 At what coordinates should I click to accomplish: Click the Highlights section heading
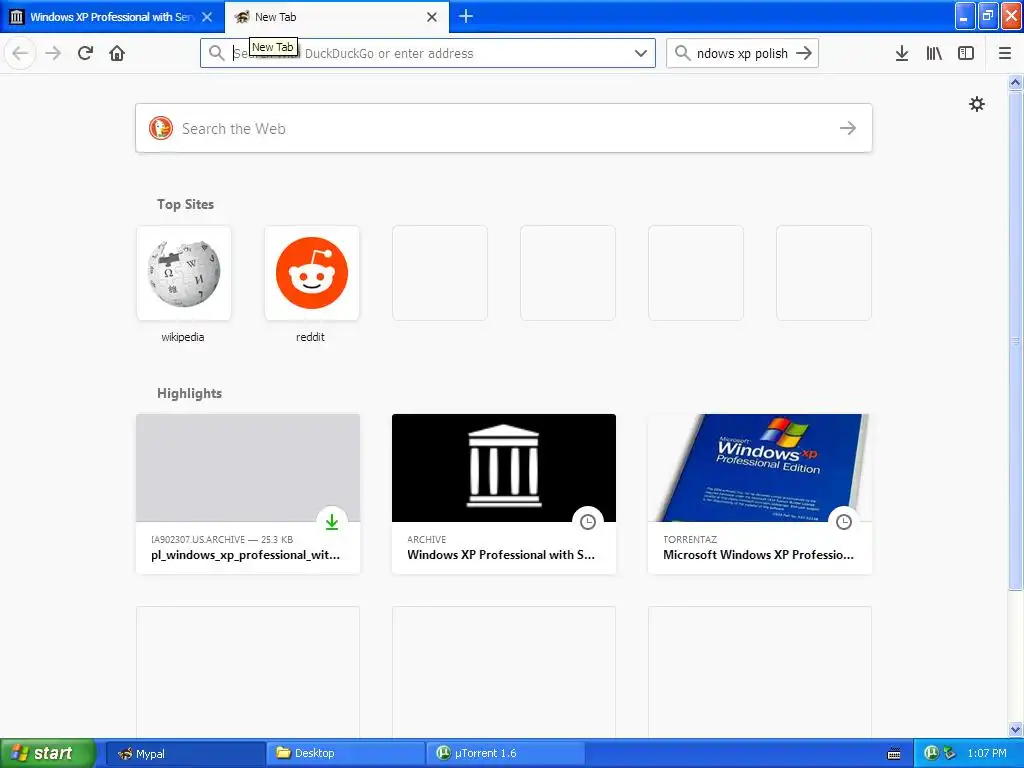point(189,393)
